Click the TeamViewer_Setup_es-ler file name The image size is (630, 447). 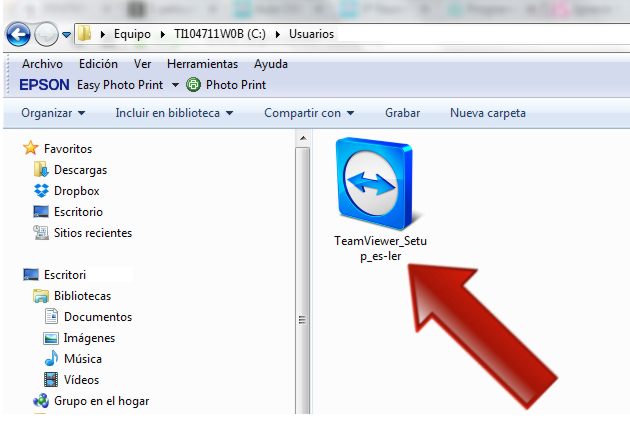pyautogui.click(x=380, y=248)
